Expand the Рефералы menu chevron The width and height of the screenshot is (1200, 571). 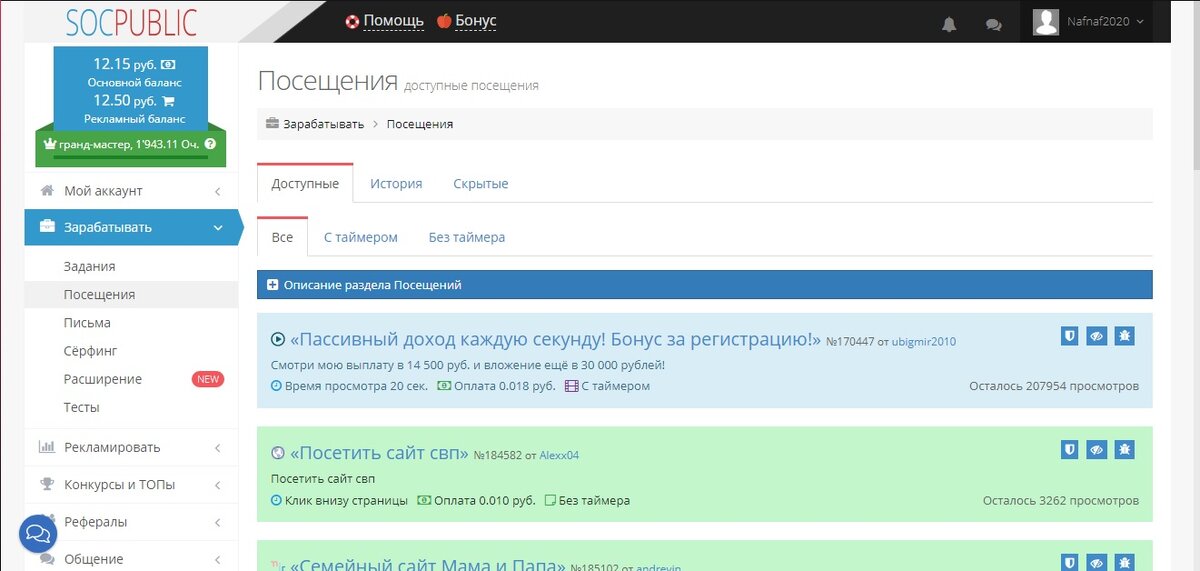point(218,522)
